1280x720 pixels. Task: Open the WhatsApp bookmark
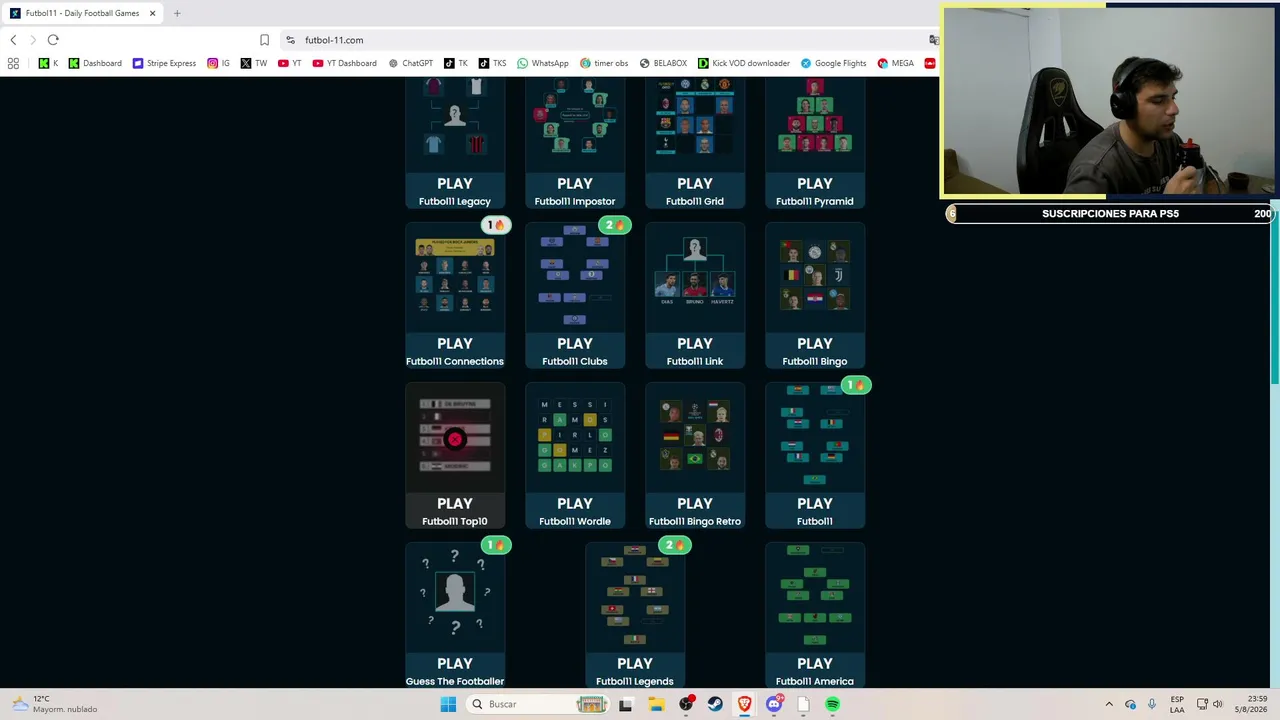(x=543, y=63)
